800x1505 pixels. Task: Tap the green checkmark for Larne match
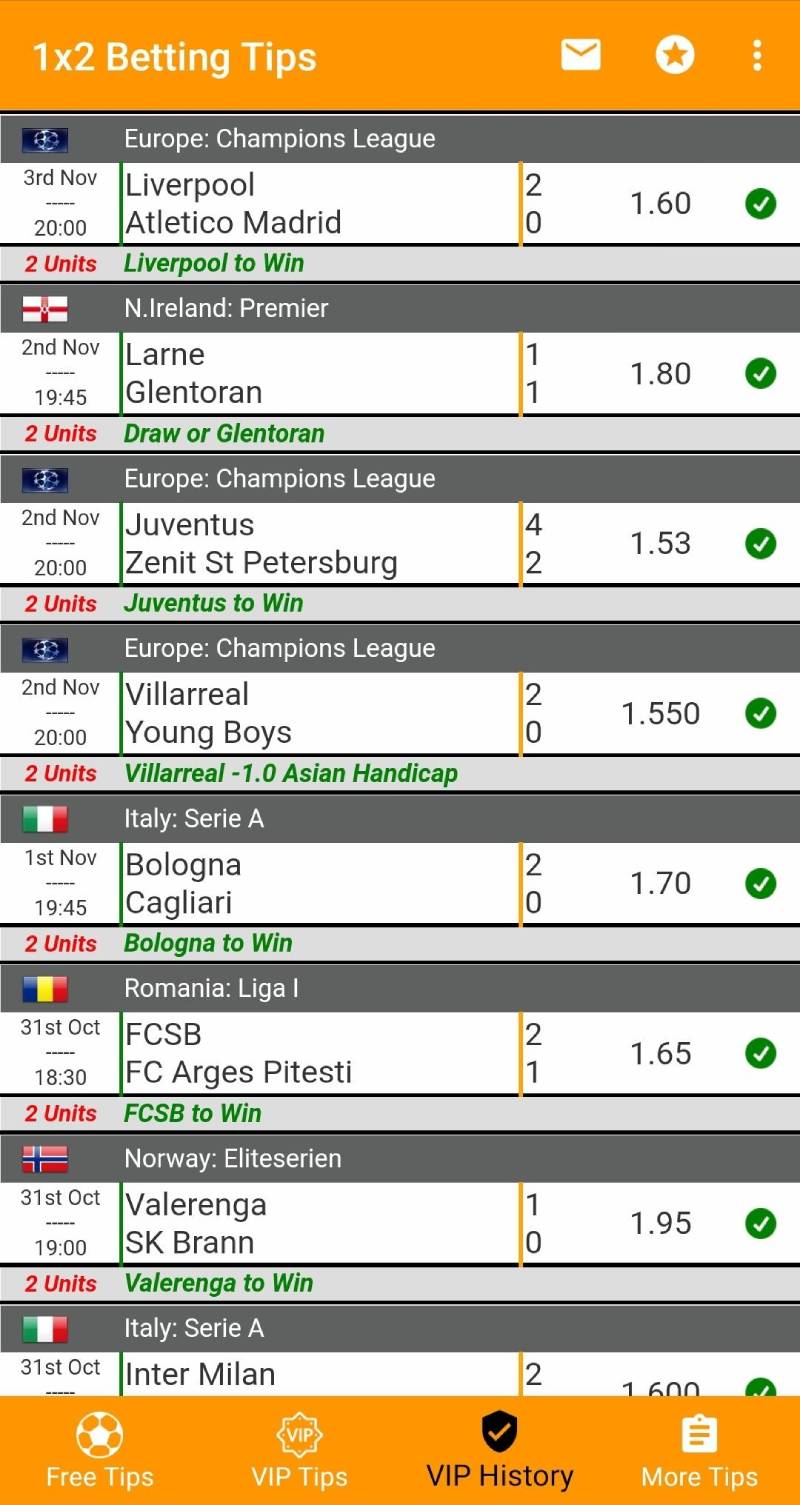click(x=761, y=374)
